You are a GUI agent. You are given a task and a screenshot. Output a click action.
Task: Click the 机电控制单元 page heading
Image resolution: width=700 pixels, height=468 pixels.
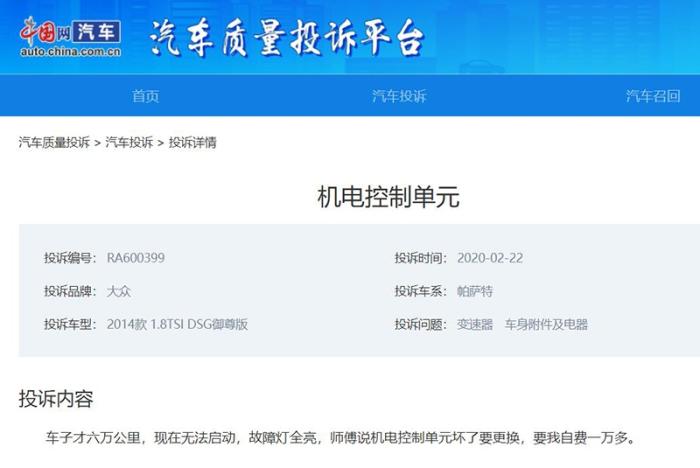coord(388,197)
